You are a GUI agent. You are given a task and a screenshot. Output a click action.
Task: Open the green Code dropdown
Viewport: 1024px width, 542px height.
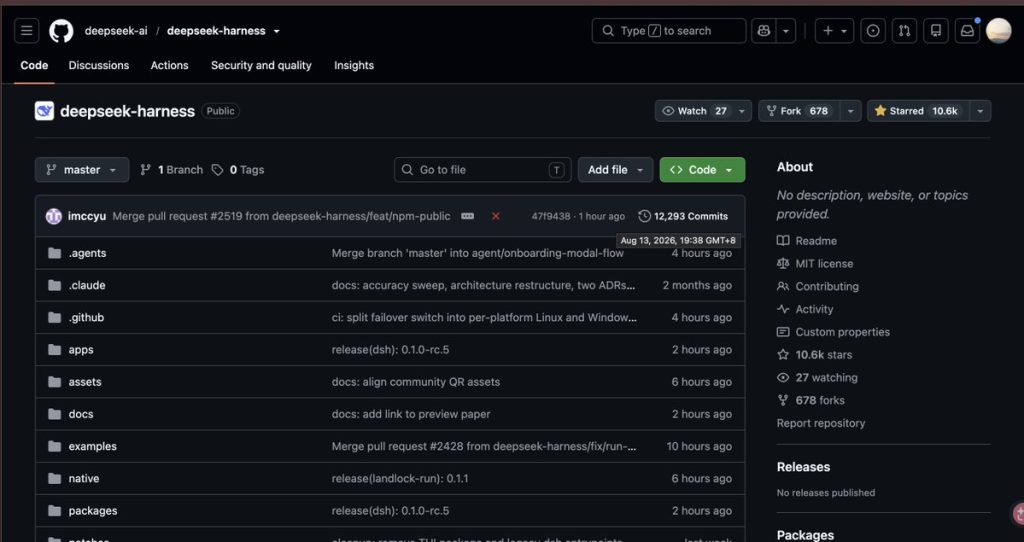pyautogui.click(x=702, y=170)
